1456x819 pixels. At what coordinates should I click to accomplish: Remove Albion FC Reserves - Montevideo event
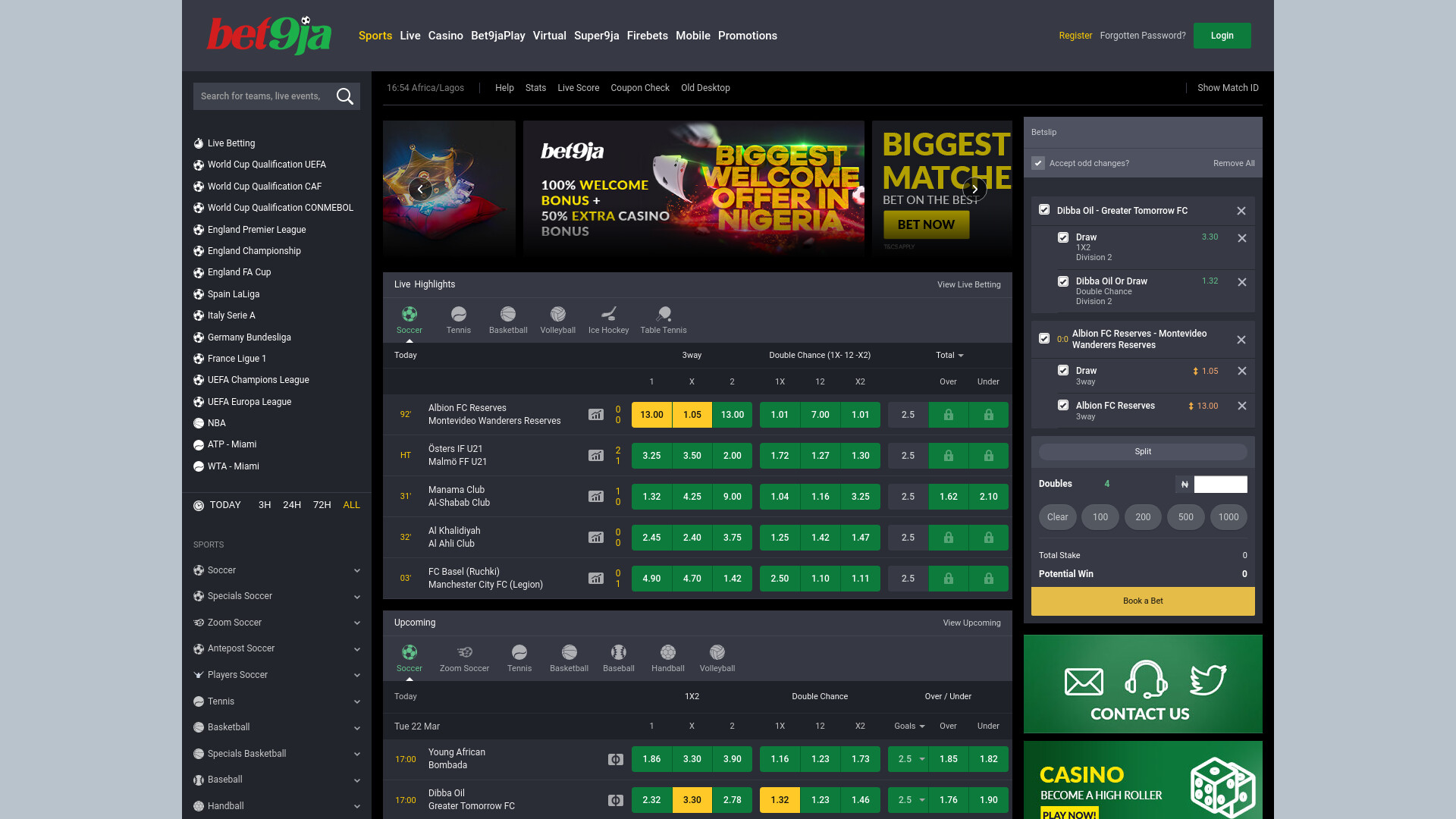click(x=1241, y=340)
